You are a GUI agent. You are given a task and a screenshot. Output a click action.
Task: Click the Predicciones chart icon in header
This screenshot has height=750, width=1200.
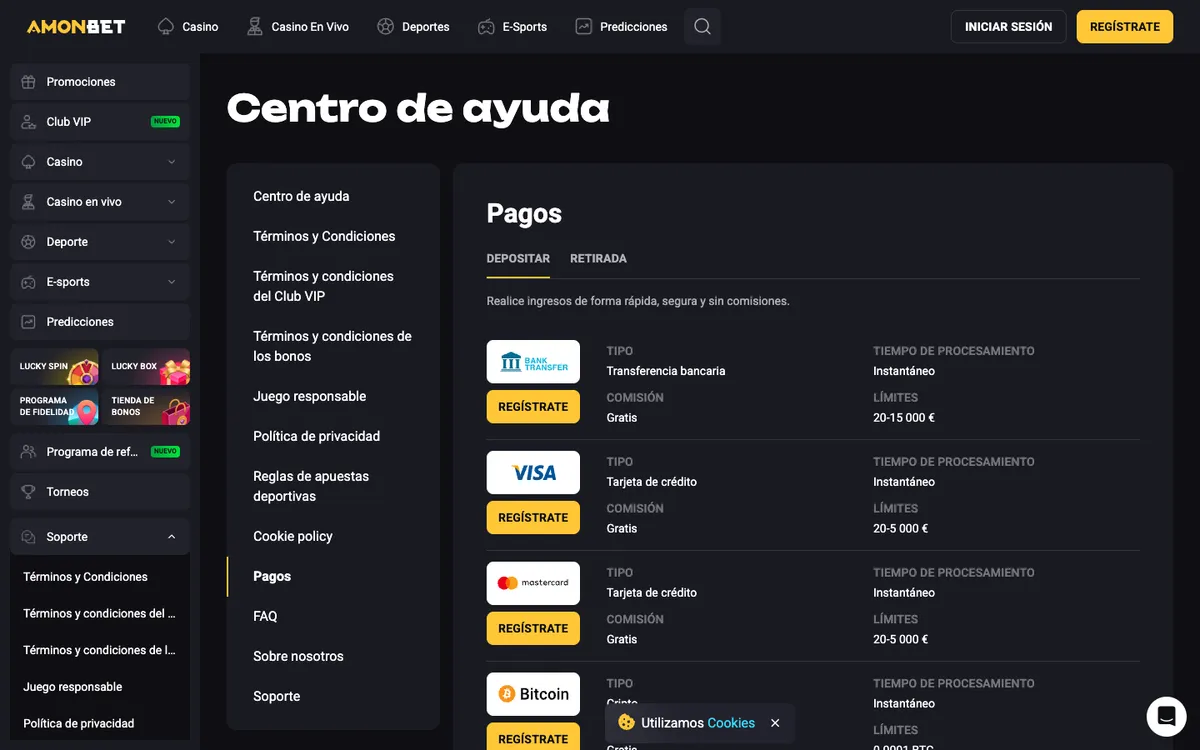[x=584, y=27]
